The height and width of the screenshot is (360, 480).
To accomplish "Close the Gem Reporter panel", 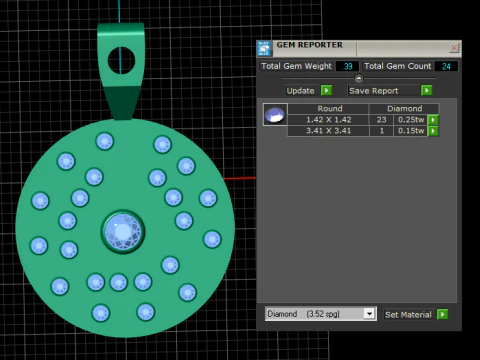I will (454, 48).
